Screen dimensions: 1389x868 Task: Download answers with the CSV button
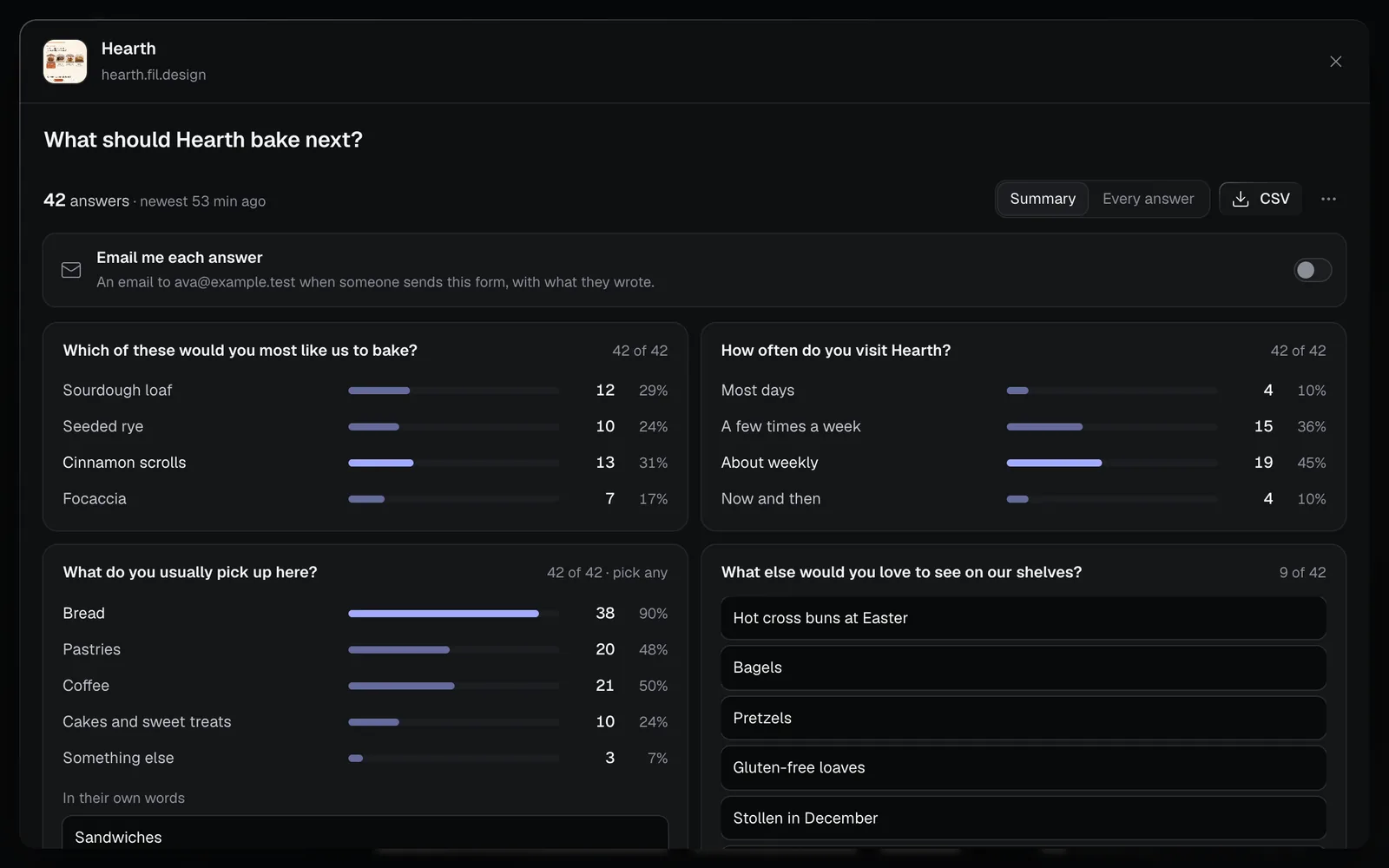(x=1261, y=199)
